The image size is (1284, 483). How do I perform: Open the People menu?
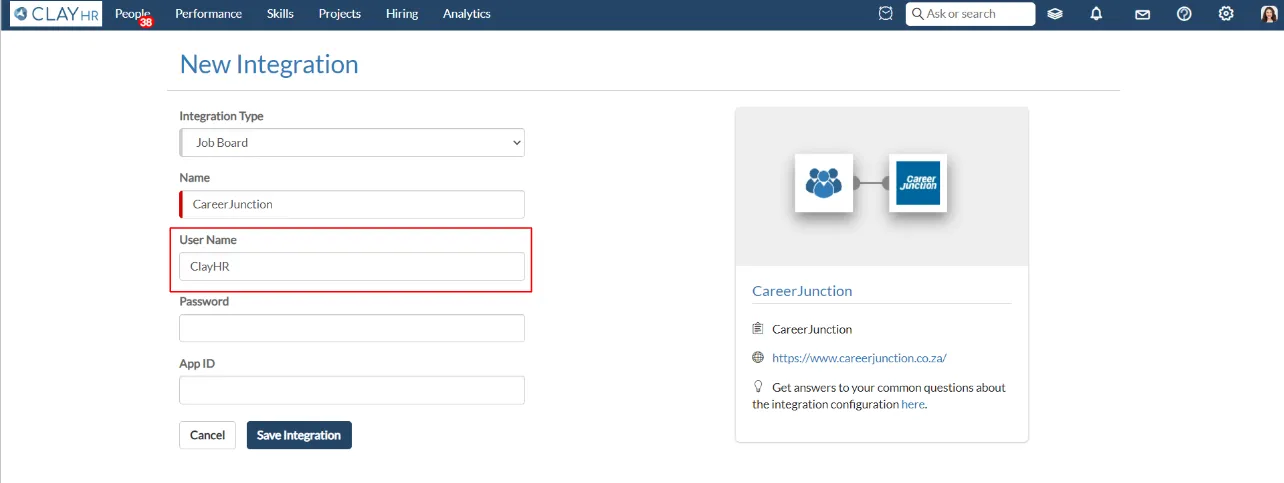pyautogui.click(x=132, y=14)
